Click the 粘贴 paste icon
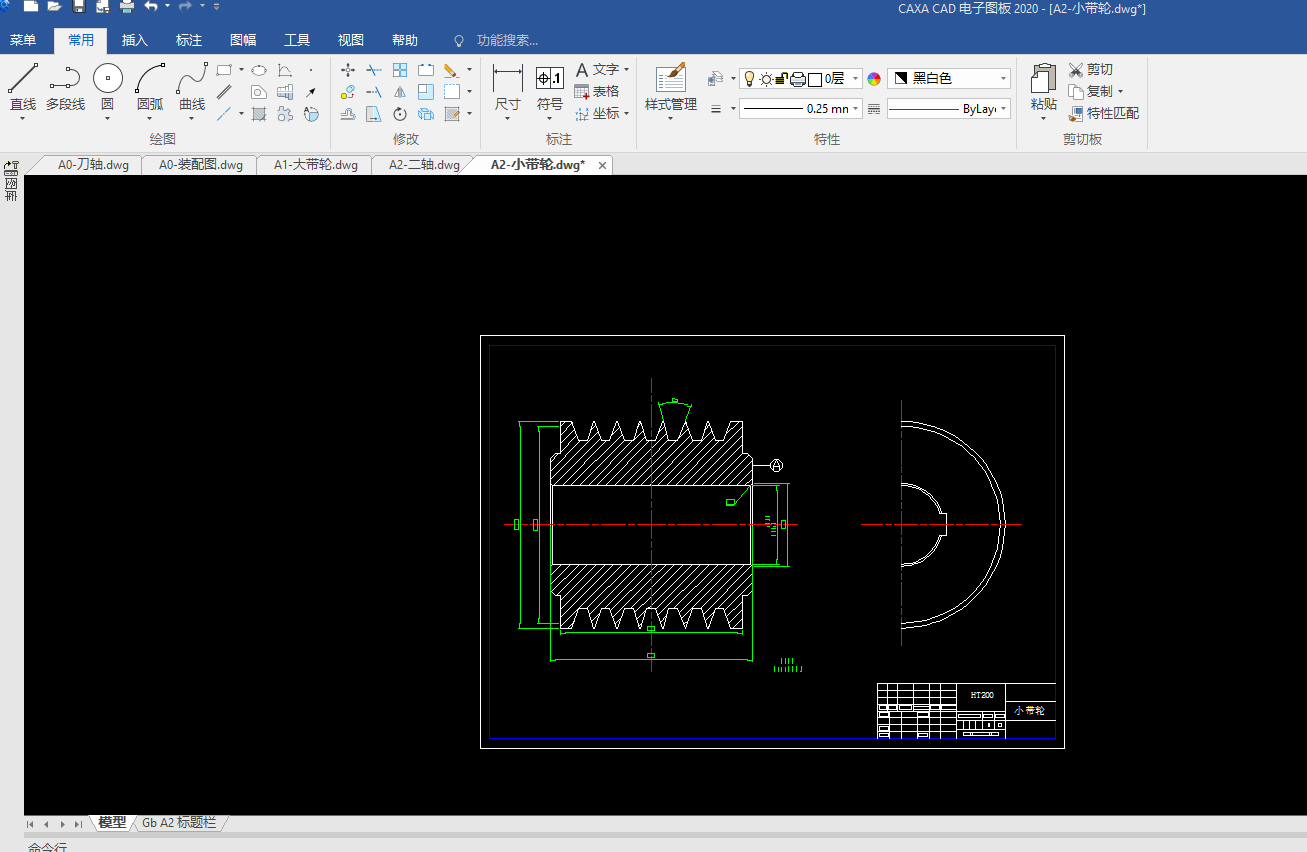Viewport: 1307px width, 852px height. click(x=1043, y=80)
